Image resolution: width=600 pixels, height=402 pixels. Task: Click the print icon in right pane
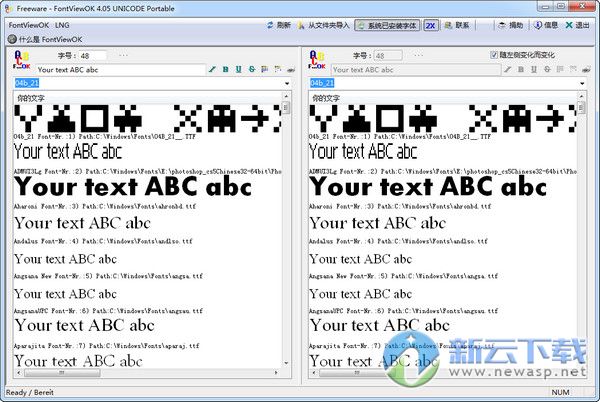point(586,70)
